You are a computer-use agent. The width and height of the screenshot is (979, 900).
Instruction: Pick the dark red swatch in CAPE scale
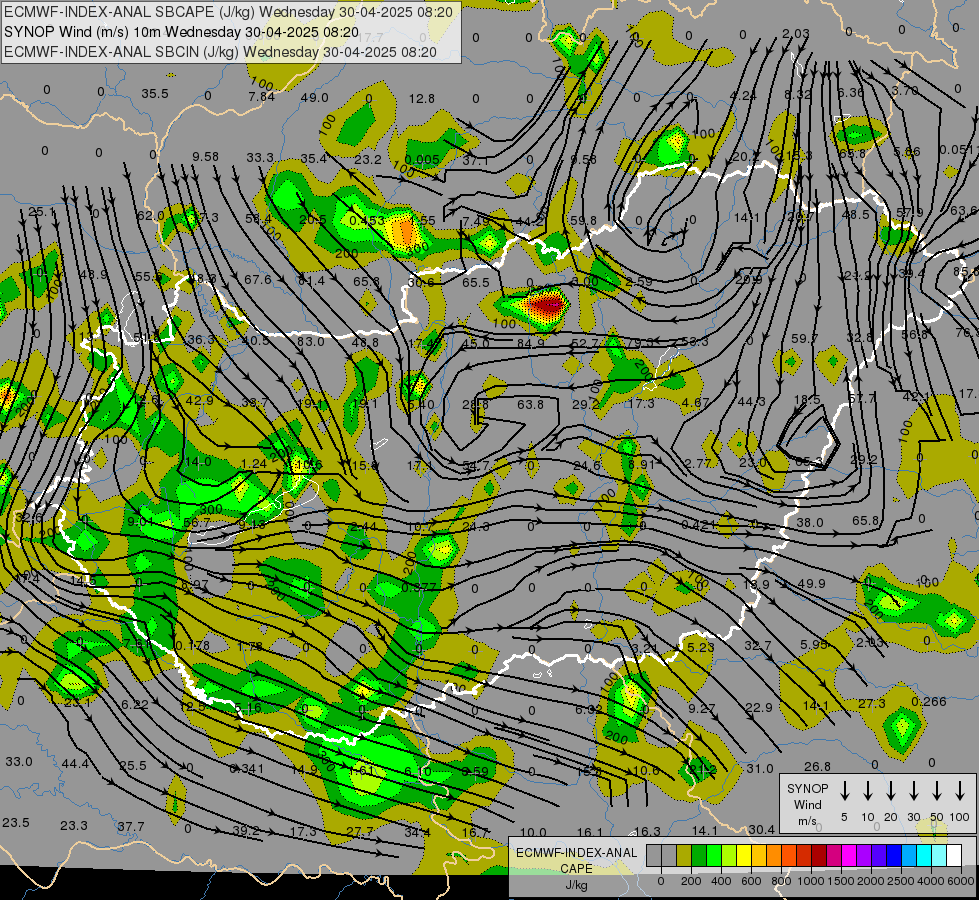click(819, 855)
